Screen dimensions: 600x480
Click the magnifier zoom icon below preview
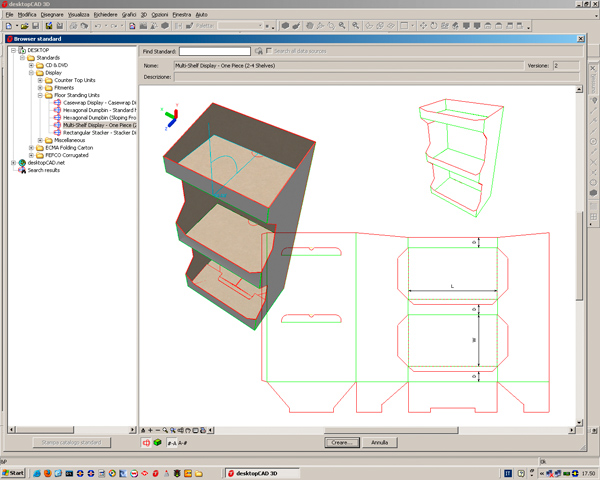(x=165, y=430)
